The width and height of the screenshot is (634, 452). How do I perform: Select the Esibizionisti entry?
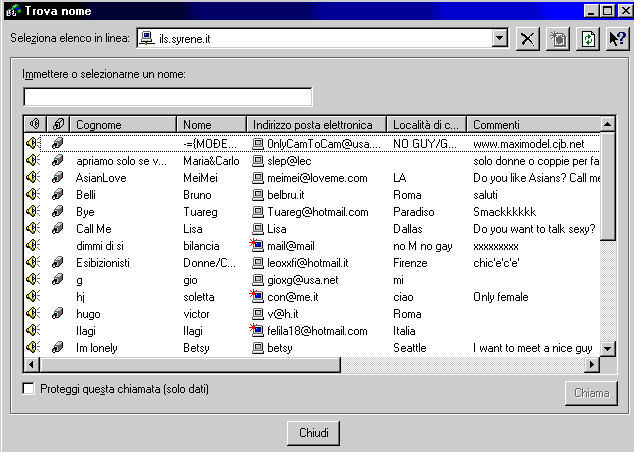(x=103, y=263)
